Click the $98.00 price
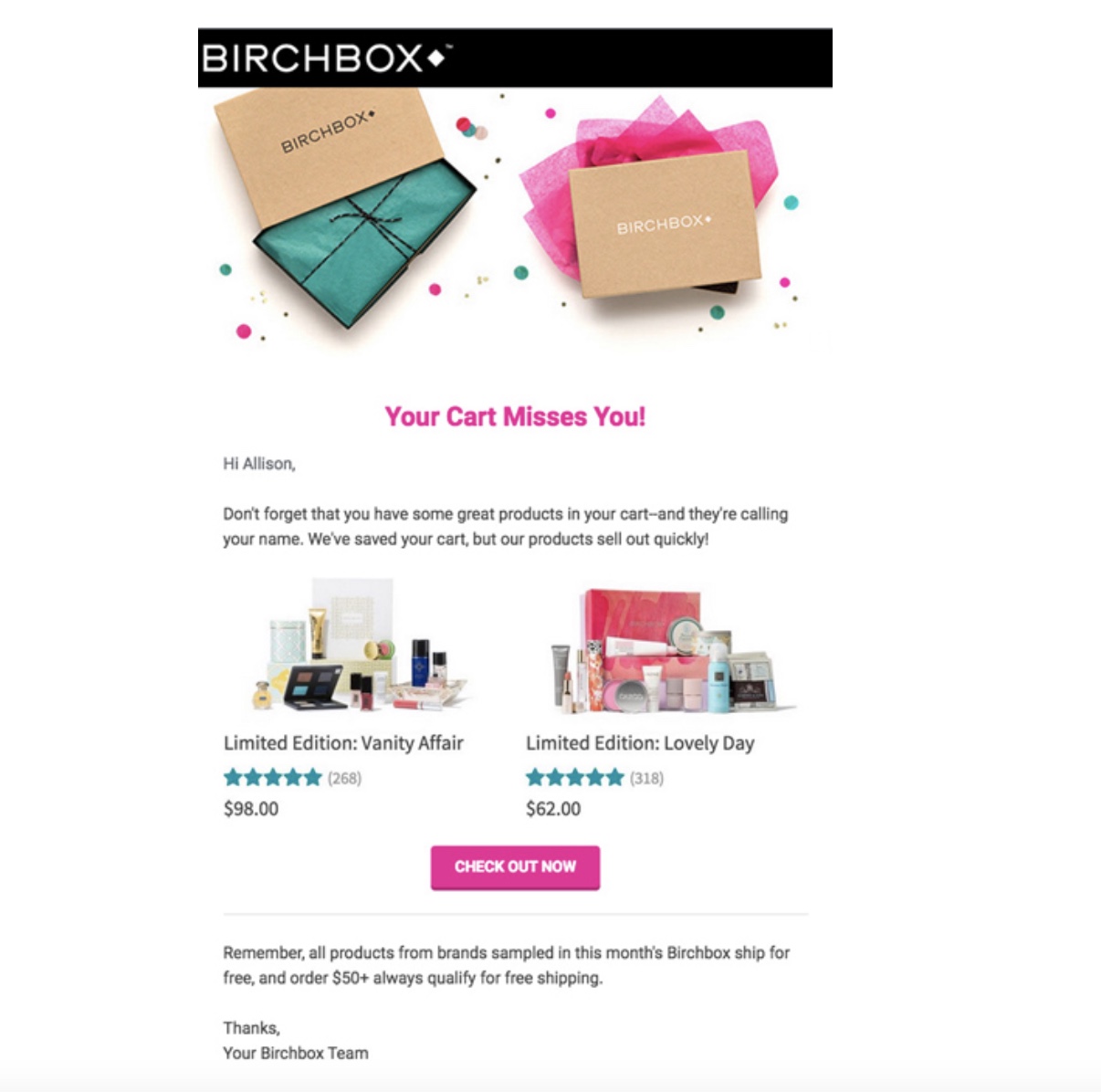The width and height of the screenshot is (1101, 1092). pos(251,809)
